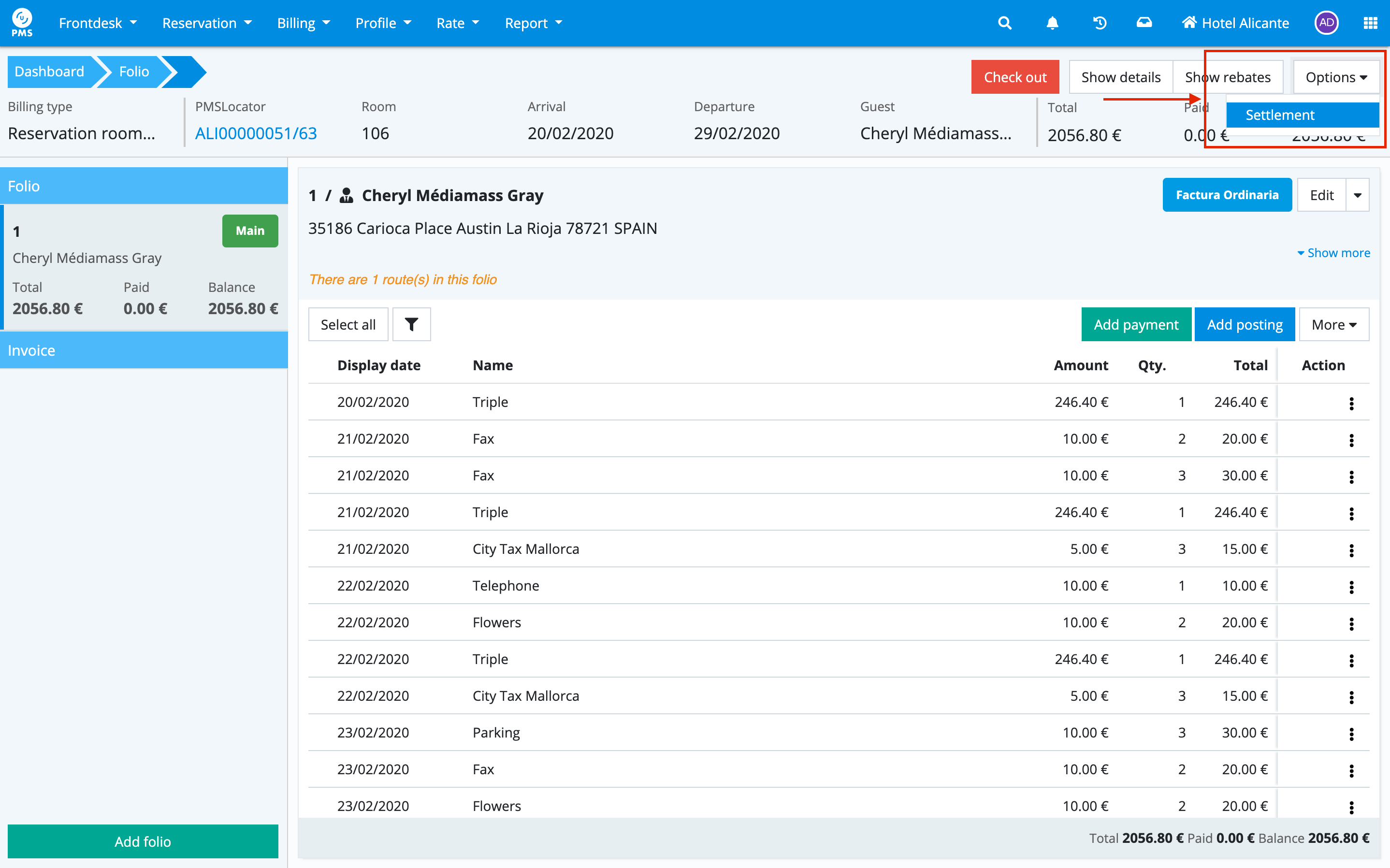Open three-dot menu for Parking row
Screen dimensions: 1390x868
[x=1351, y=734]
